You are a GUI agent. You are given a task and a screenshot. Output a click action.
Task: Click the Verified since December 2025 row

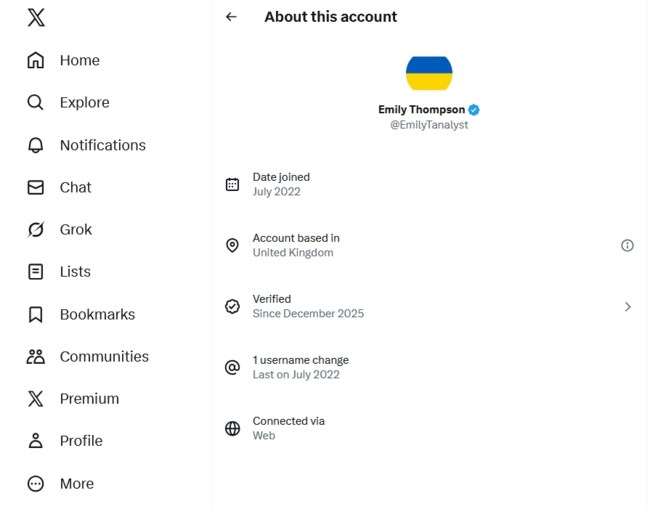308,306
